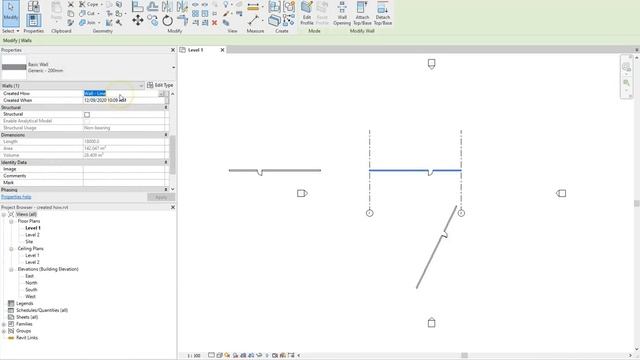
Task: Click the Move tool cross-arrows icon
Action: click(138, 20)
